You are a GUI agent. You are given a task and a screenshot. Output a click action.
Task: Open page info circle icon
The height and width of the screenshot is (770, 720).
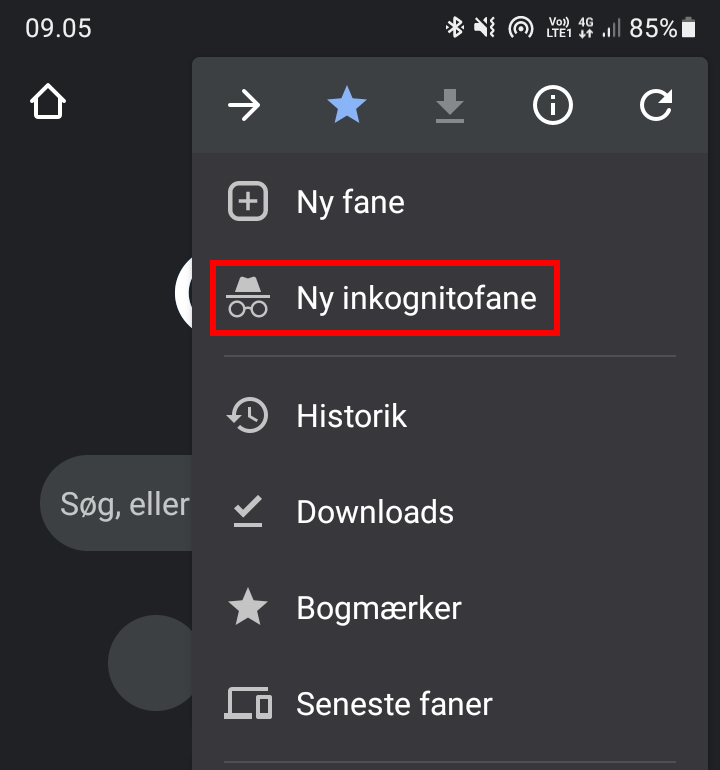pyautogui.click(x=553, y=105)
